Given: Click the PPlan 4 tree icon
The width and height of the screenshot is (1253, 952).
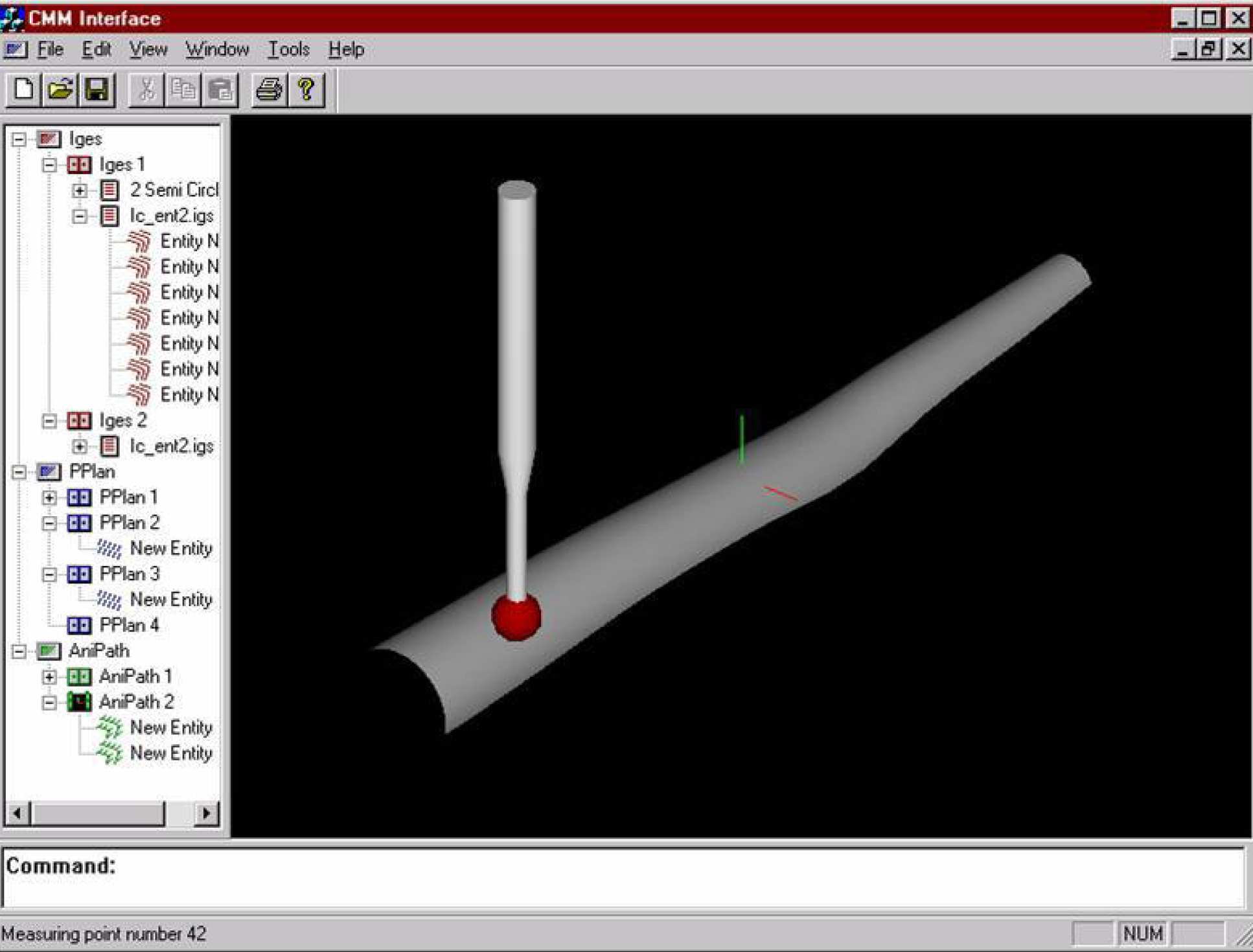Looking at the screenshot, I should point(79,625).
